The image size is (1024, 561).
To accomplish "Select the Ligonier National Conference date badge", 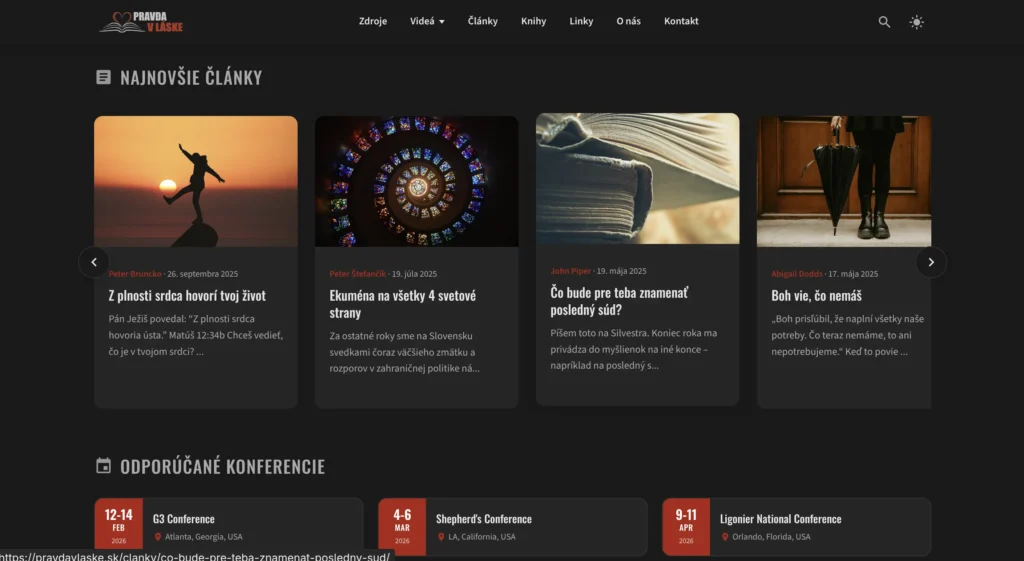I will pos(686,526).
